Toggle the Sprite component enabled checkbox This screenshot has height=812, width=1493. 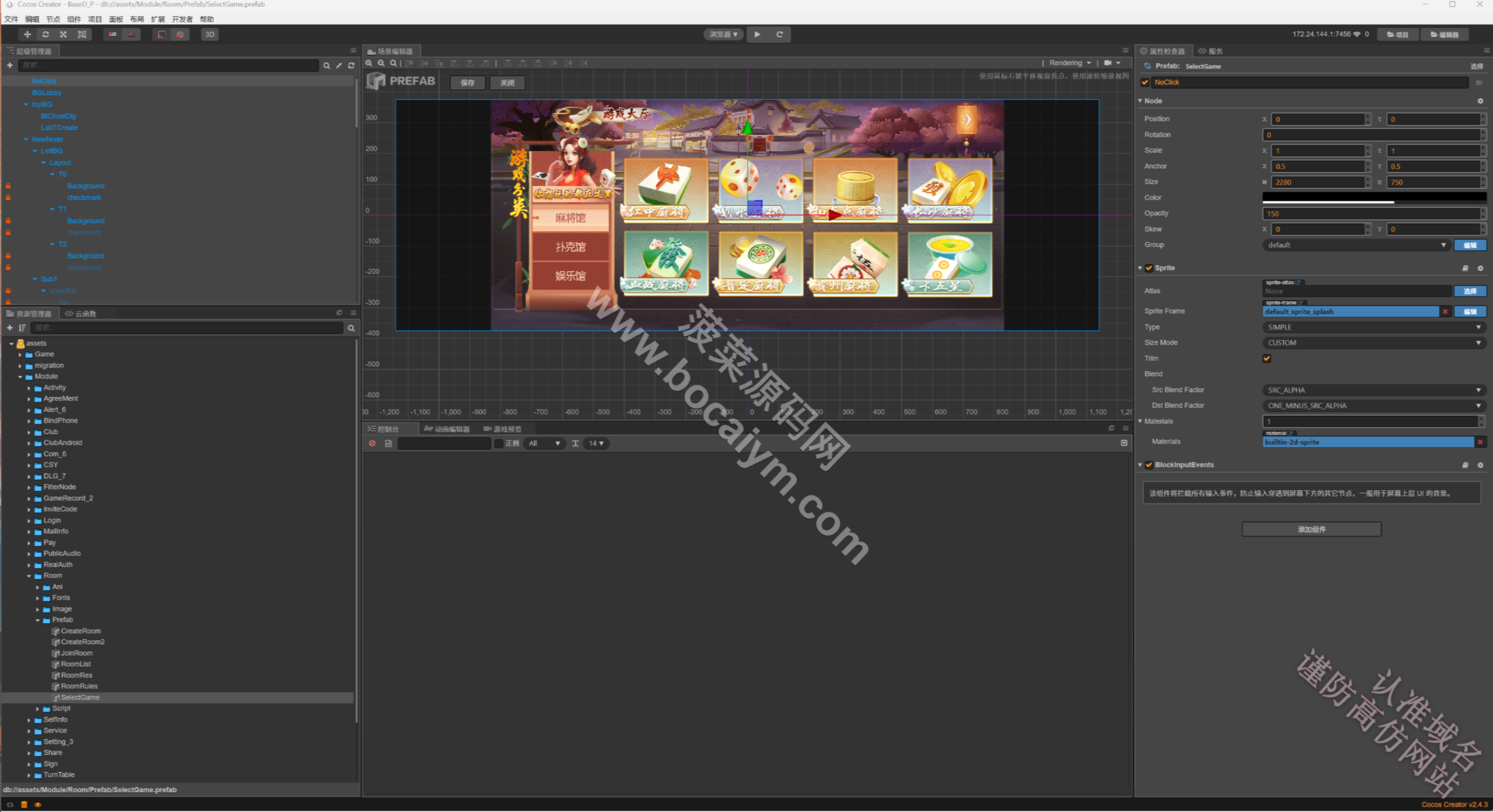[x=1149, y=268]
